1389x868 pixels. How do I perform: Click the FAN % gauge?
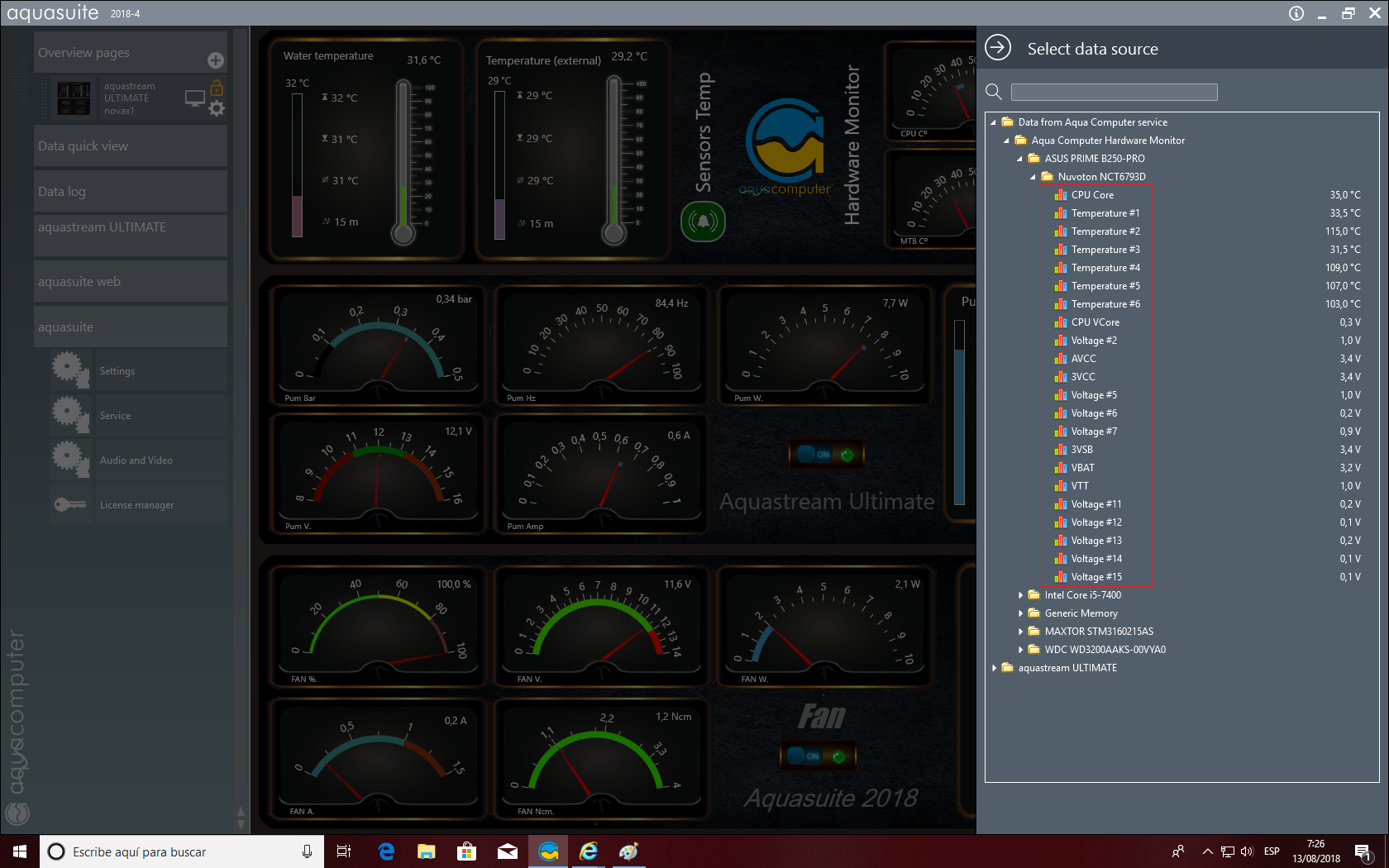pyautogui.click(x=378, y=627)
